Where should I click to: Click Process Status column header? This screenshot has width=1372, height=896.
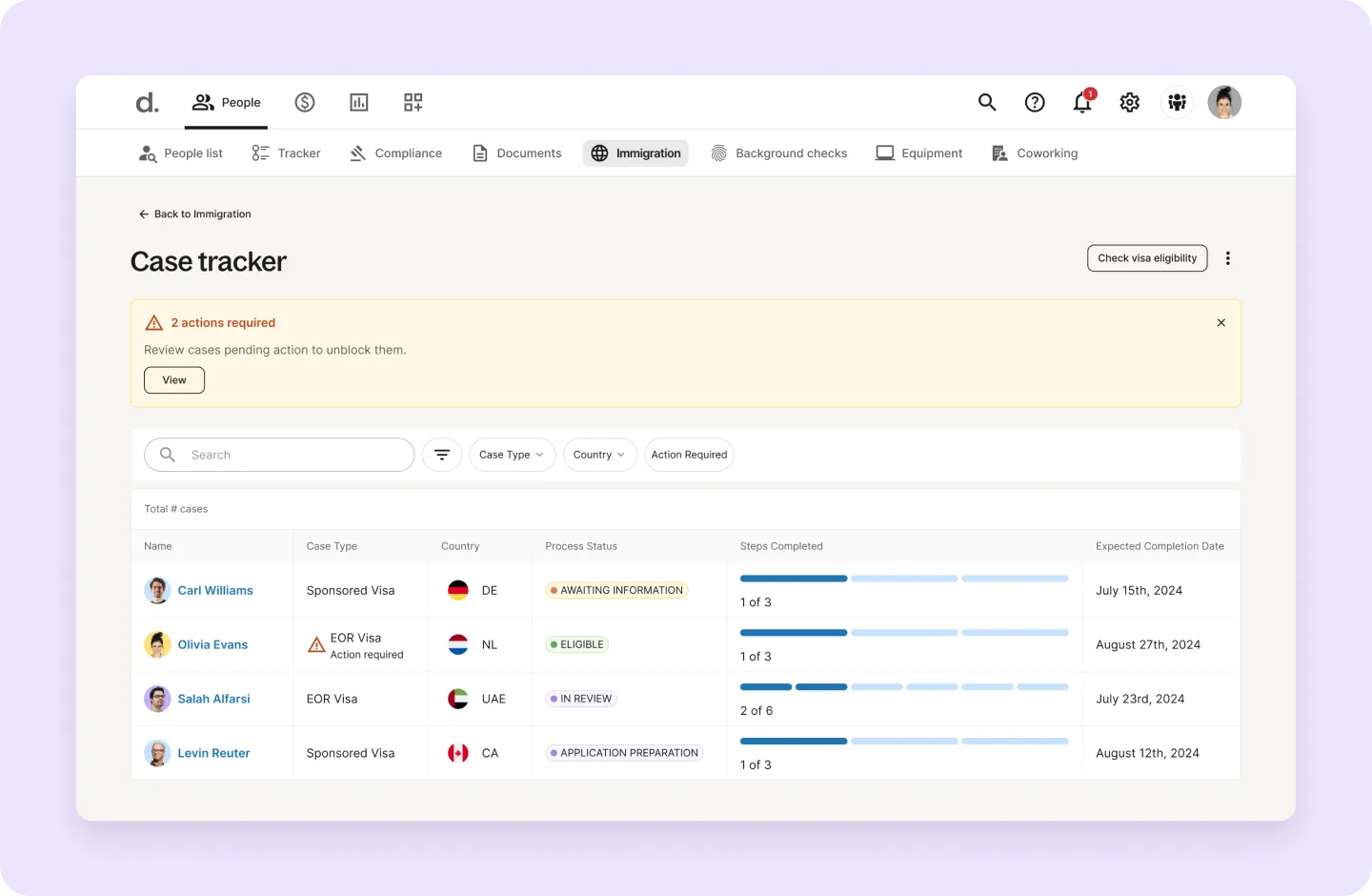(581, 547)
